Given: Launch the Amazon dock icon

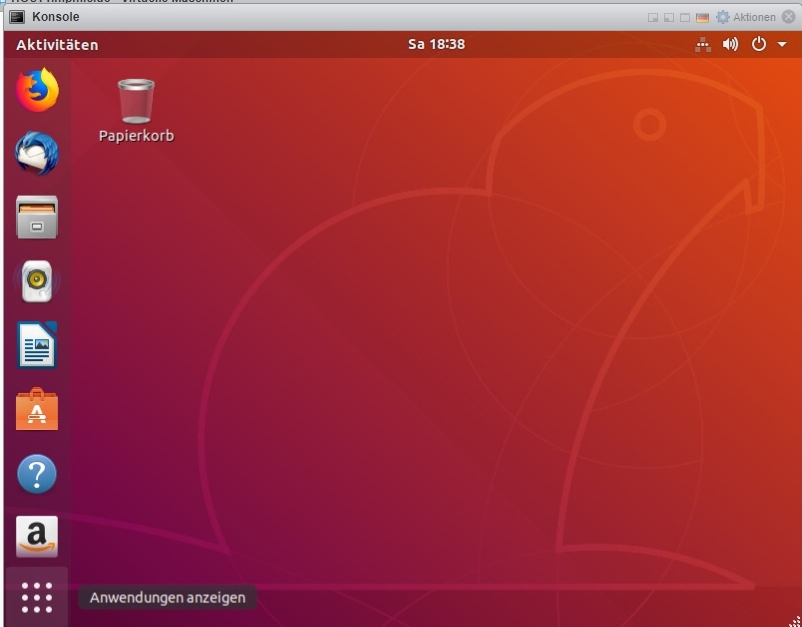Looking at the screenshot, I should [37, 536].
